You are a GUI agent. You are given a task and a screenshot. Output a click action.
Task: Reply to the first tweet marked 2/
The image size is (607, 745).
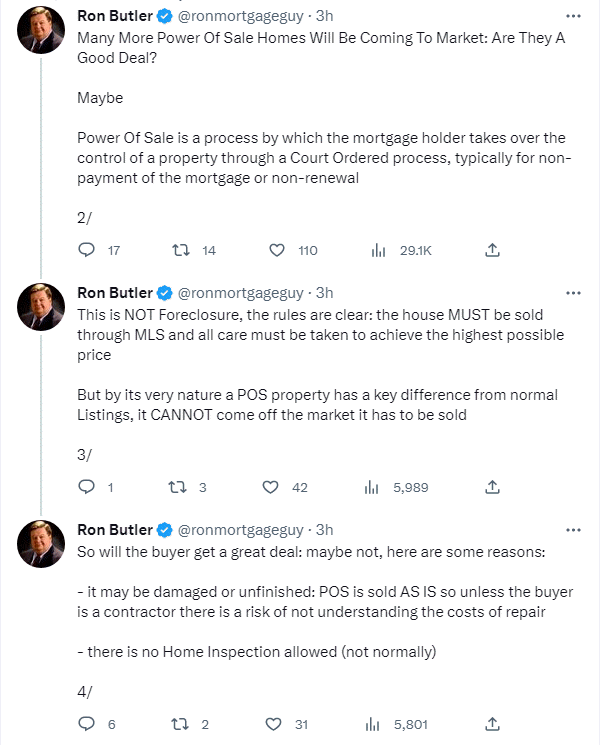tap(87, 251)
